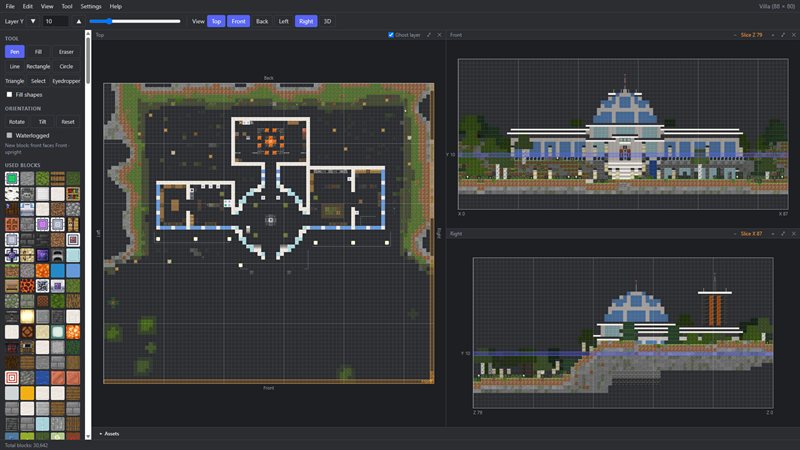This screenshot has height=450, width=800.
Task: Select the red and white target block
Action: [12, 378]
